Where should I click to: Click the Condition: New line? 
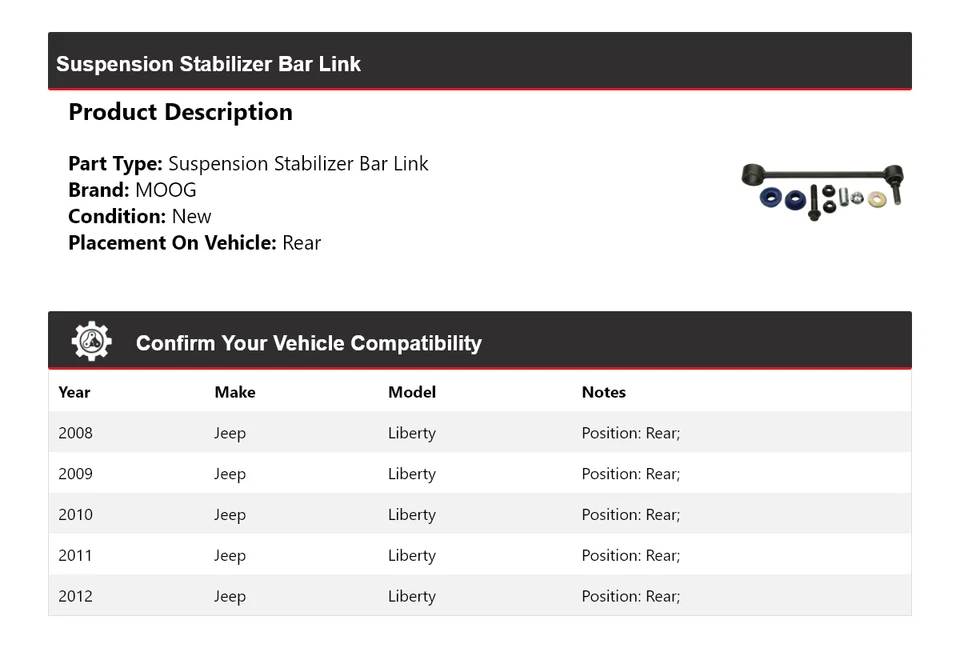click(140, 216)
